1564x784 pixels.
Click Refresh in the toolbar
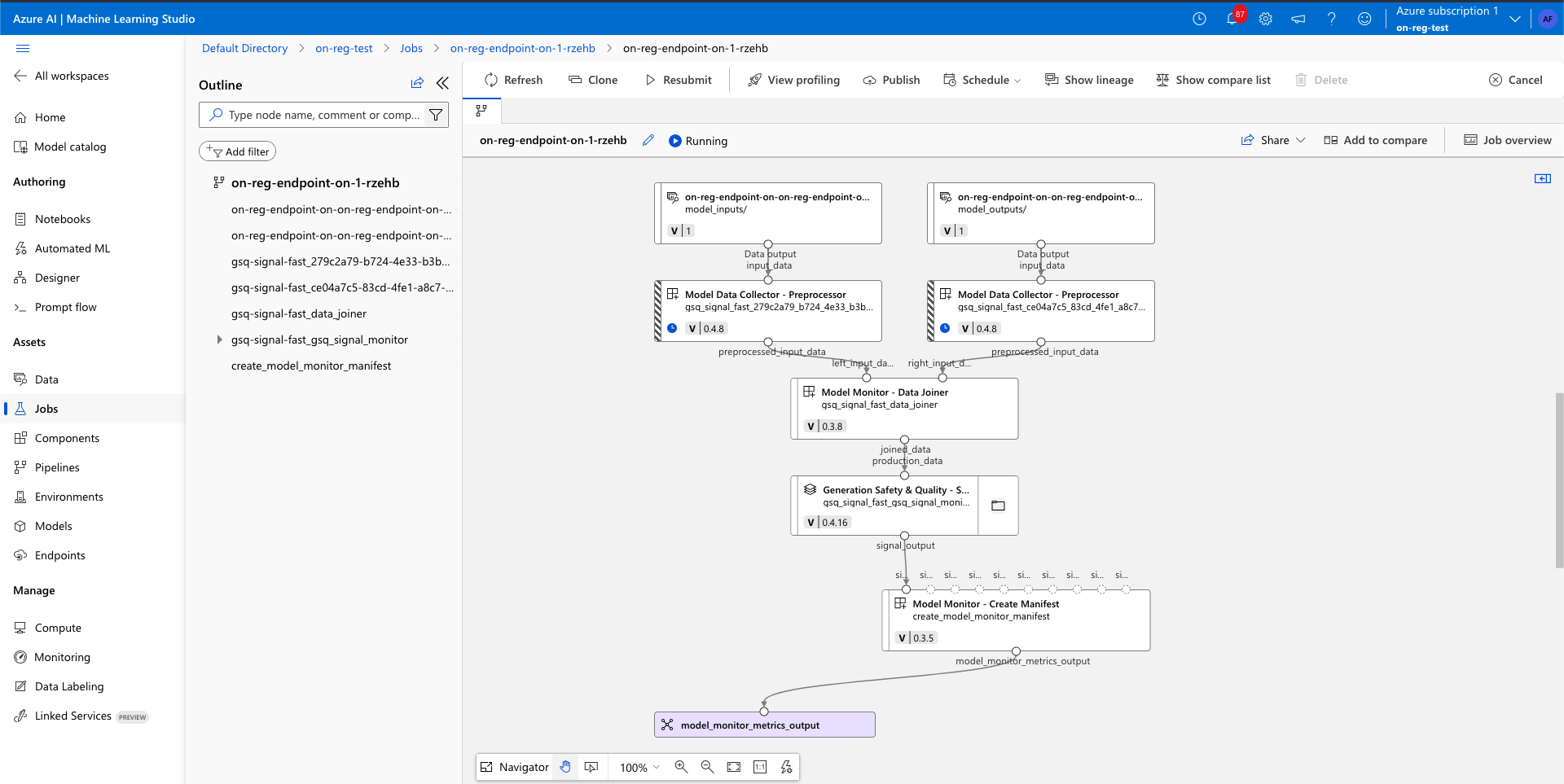tap(513, 80)
